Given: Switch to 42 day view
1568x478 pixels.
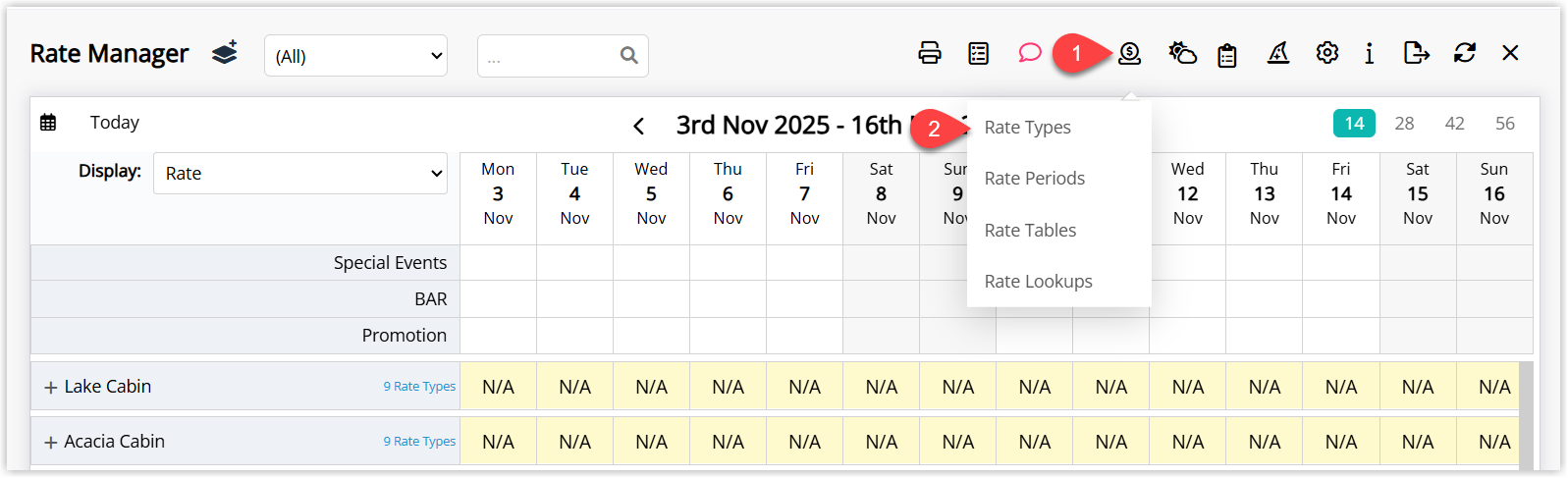Looking at the screenshot, I should pos(1455,123).
